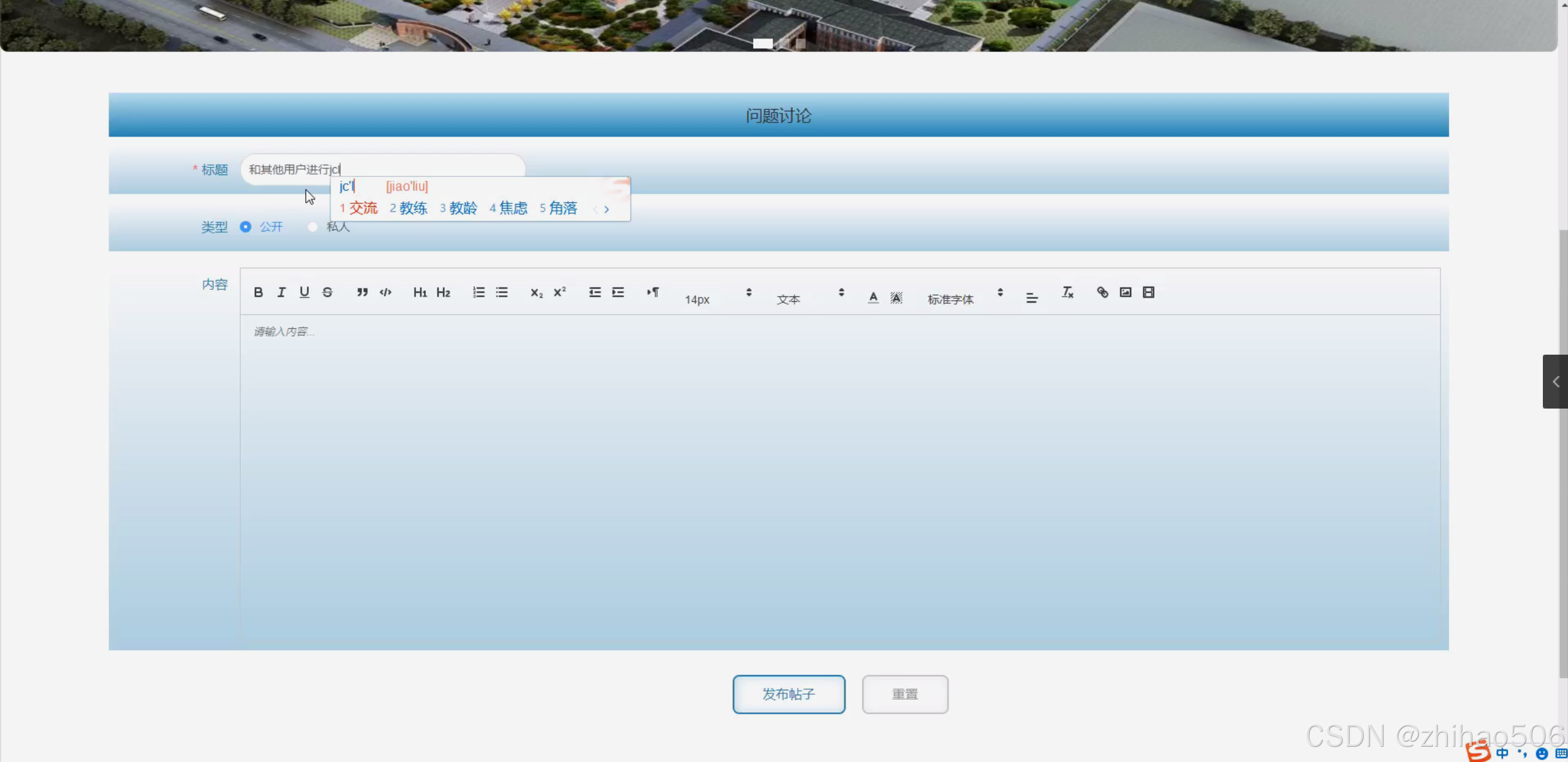Image resolution: width=1568 pixels, height=762 pixels.
Task: Insert a video into content
Action: tap(1148, 292)
